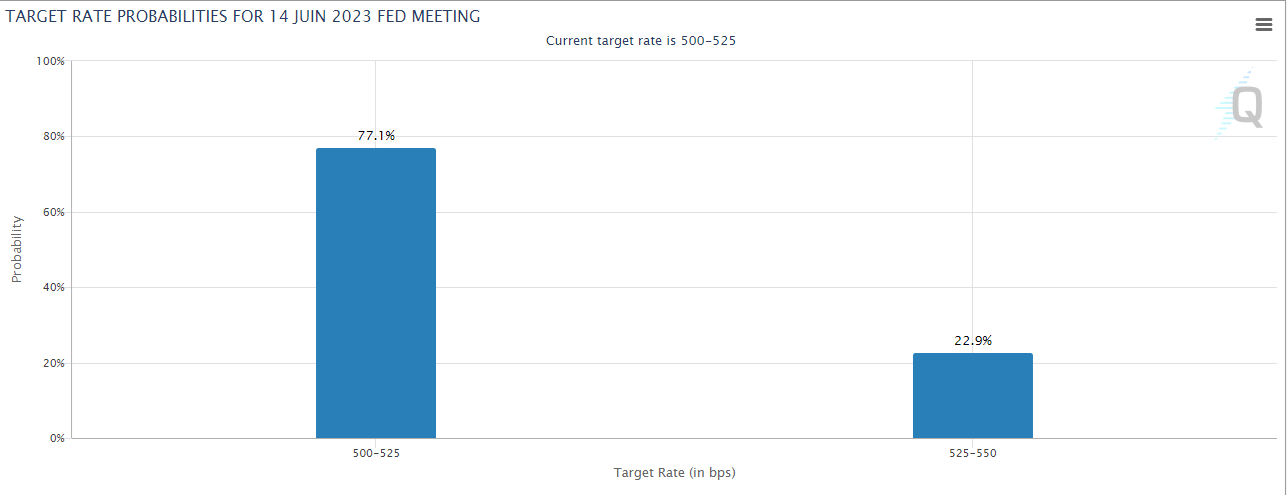Click the 22.9% data label

(973, 340)
